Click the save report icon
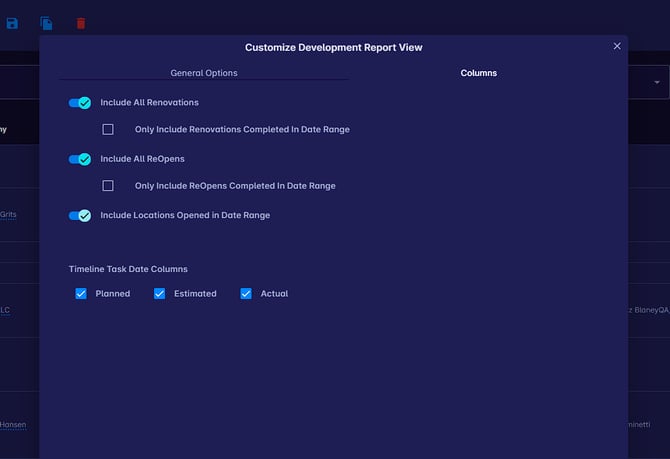Viewport: 670px width, 459px height. click(x=12, y=23)
